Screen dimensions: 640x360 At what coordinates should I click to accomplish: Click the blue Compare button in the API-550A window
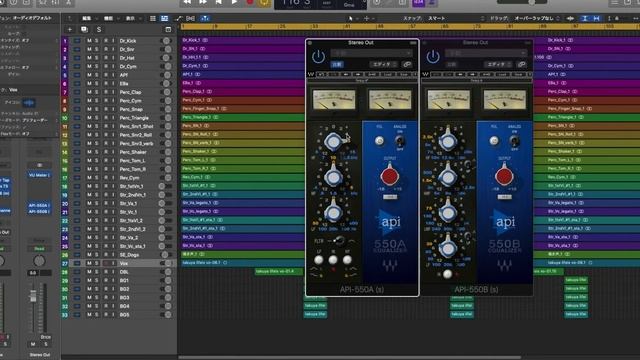[x=337, y=64]
